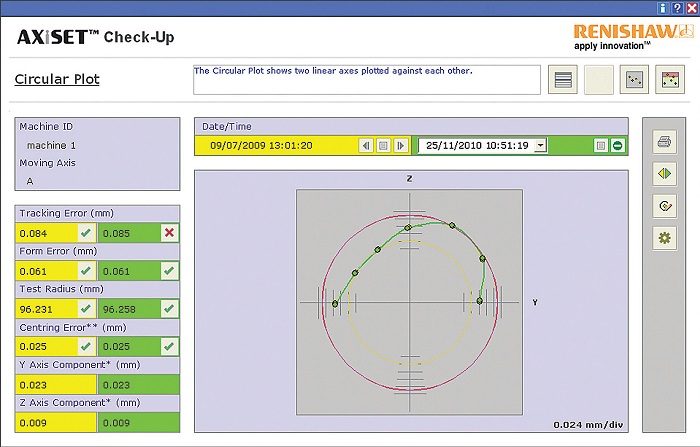
Task: Click the tick beside yellow Form Error 0.061
Action: [86, 271]
